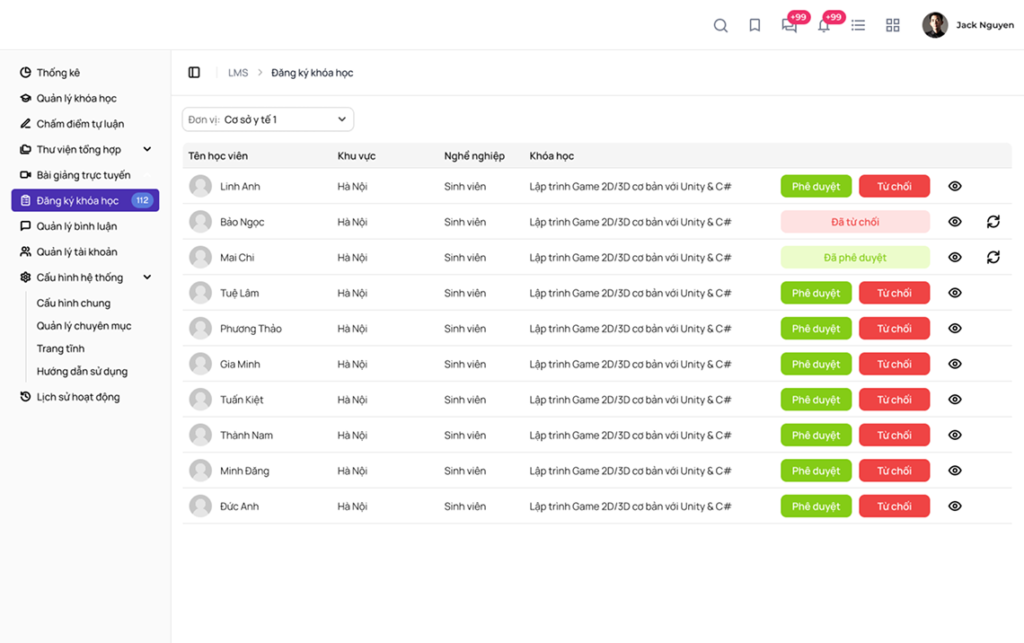
Task: Click refresh icon in Bảo Ngọc row
Action: point(993,222)
